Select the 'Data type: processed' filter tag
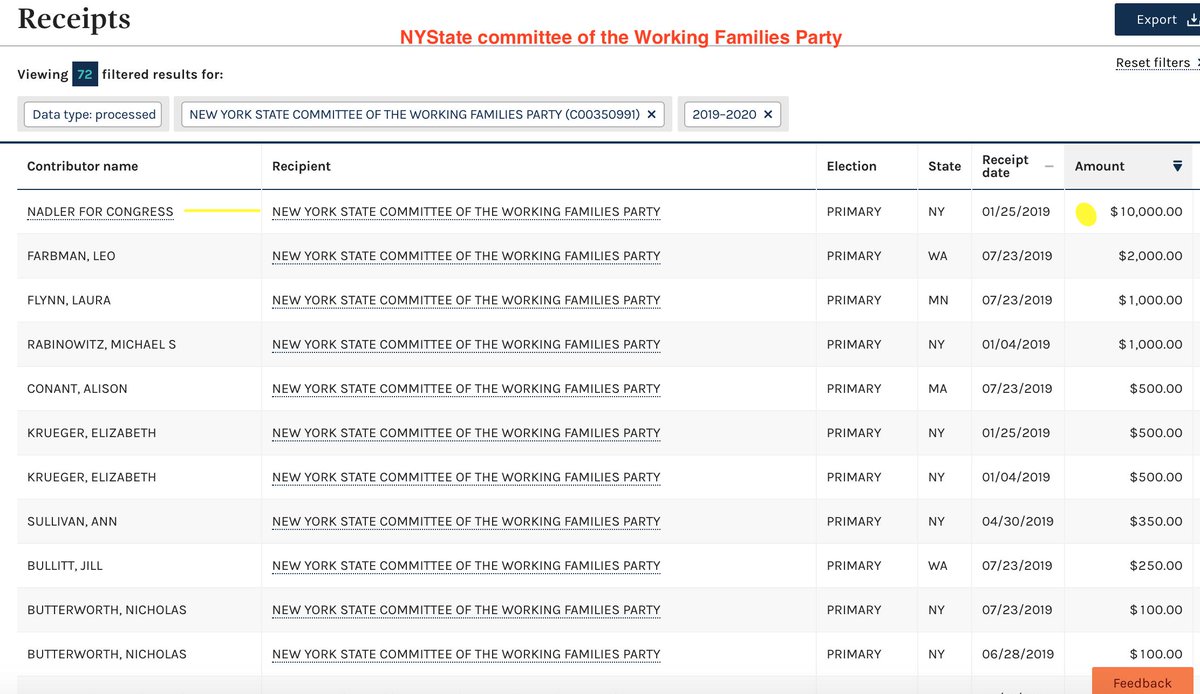This screenshot has width=1200, height=694. click(92, 114)
